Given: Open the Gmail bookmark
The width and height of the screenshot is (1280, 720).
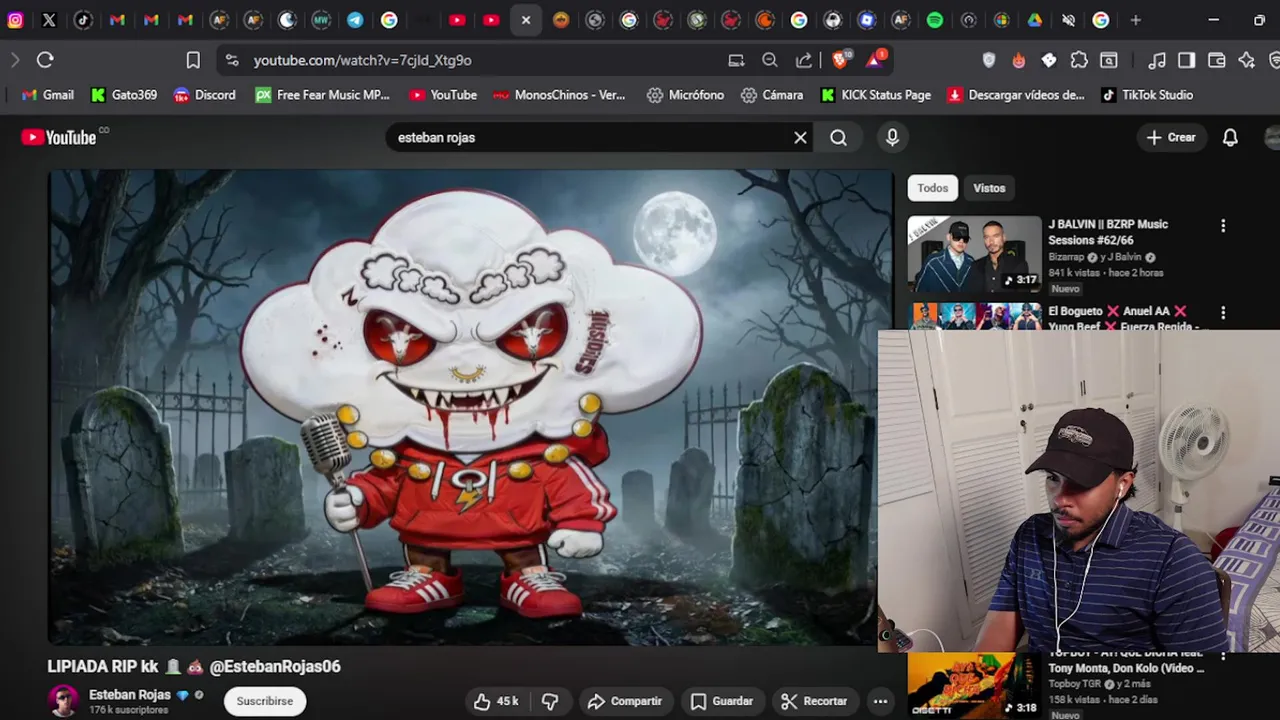Looking at the screenshot, I should click(x=48, y=95).
